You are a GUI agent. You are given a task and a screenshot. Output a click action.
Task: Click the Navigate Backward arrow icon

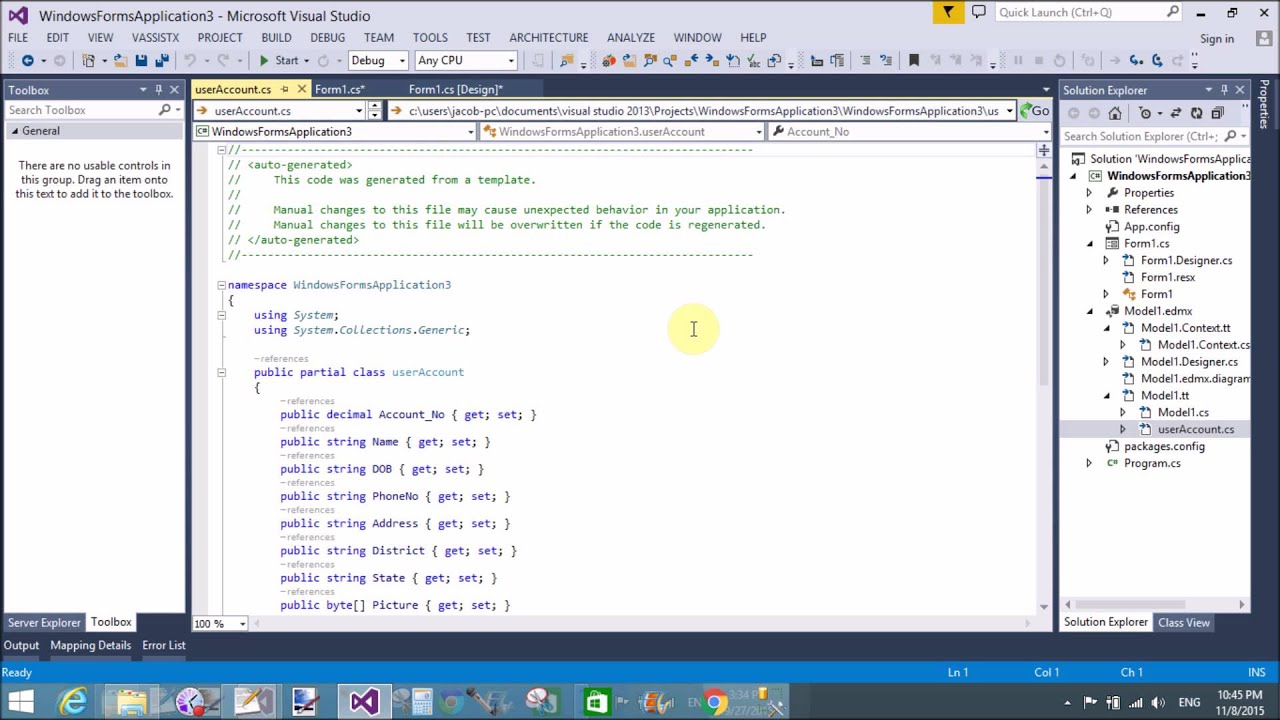click(x=28, y=61)
